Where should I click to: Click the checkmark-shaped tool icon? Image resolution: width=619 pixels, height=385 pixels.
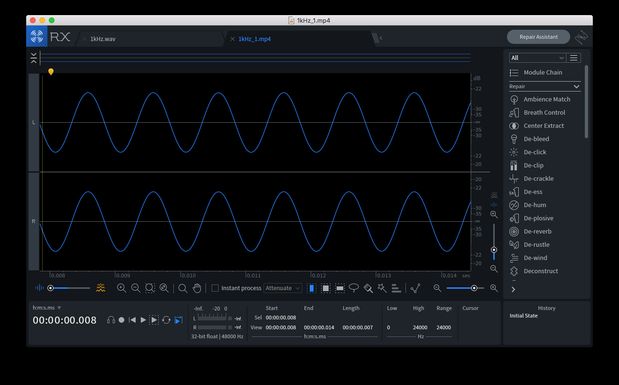tap(415, 288)
